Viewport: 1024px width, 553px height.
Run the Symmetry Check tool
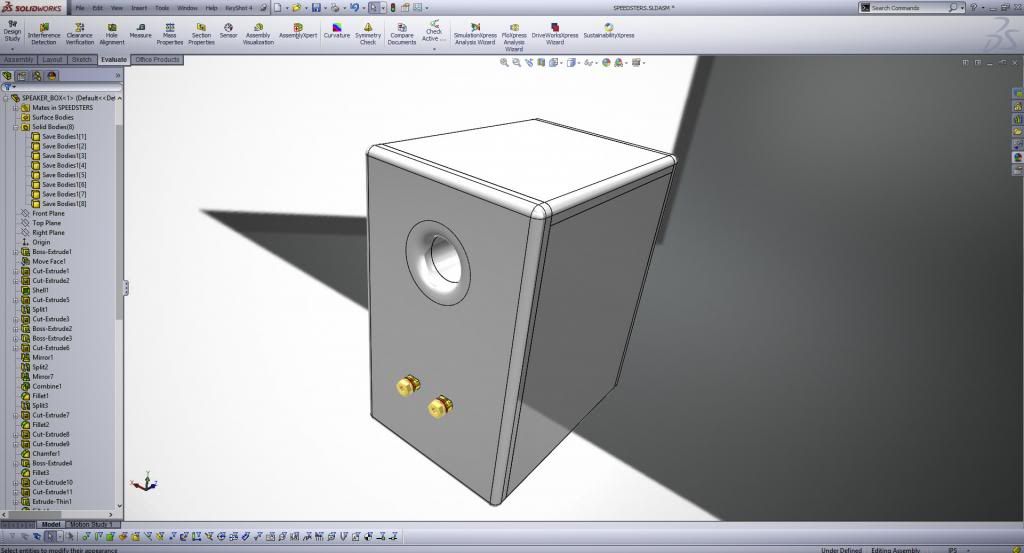(x=368, y=34)
